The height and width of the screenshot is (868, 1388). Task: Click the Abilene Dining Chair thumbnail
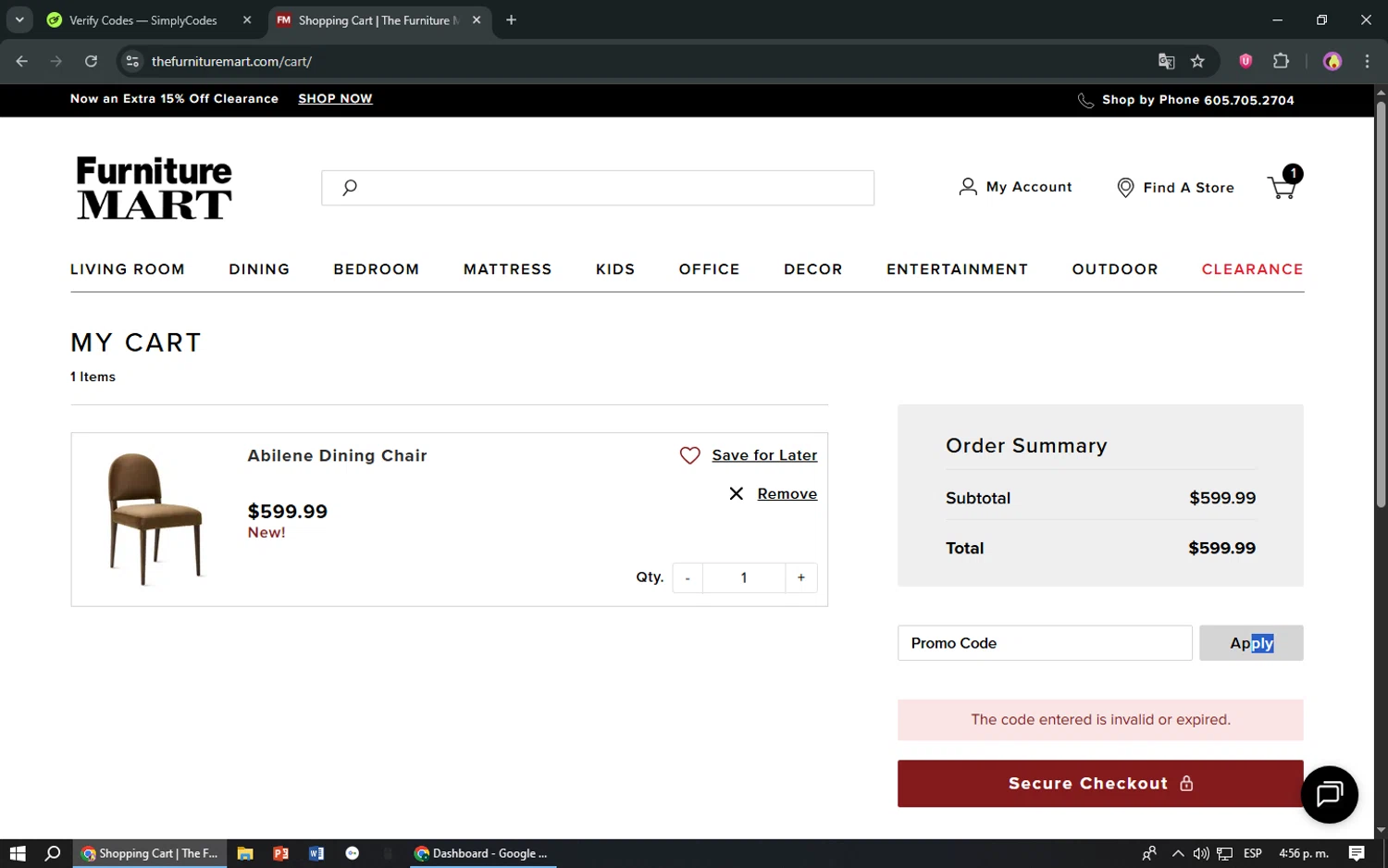[155, 518]
